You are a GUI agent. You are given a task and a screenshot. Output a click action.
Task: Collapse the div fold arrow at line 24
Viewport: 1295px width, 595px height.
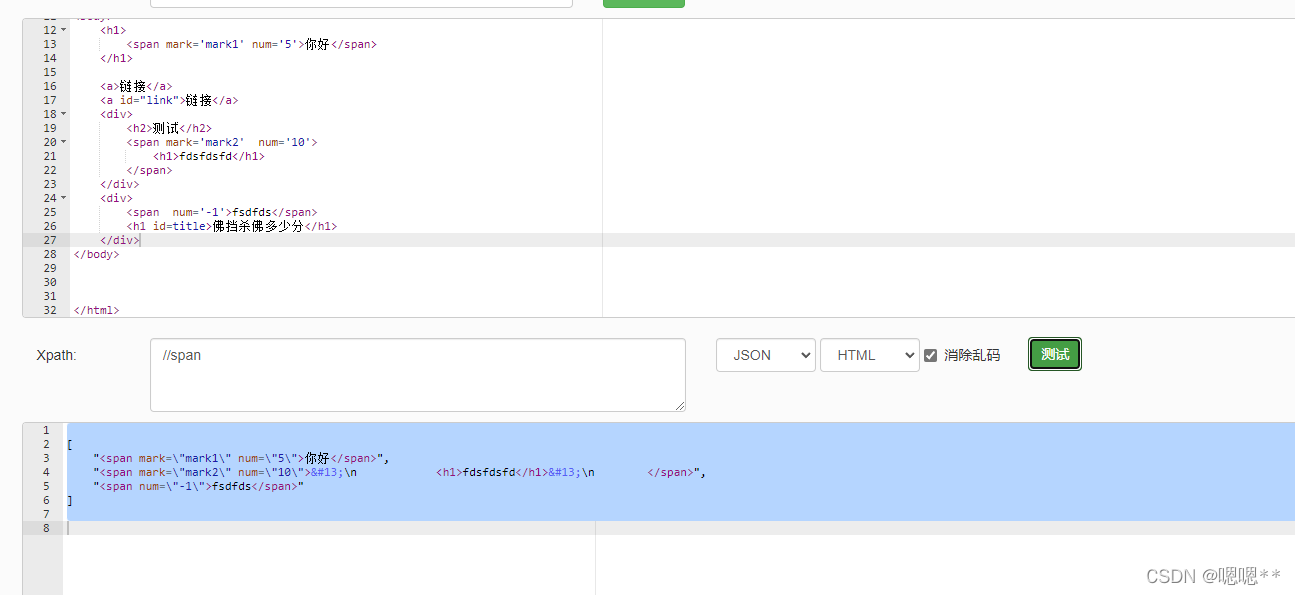point(64,198)
